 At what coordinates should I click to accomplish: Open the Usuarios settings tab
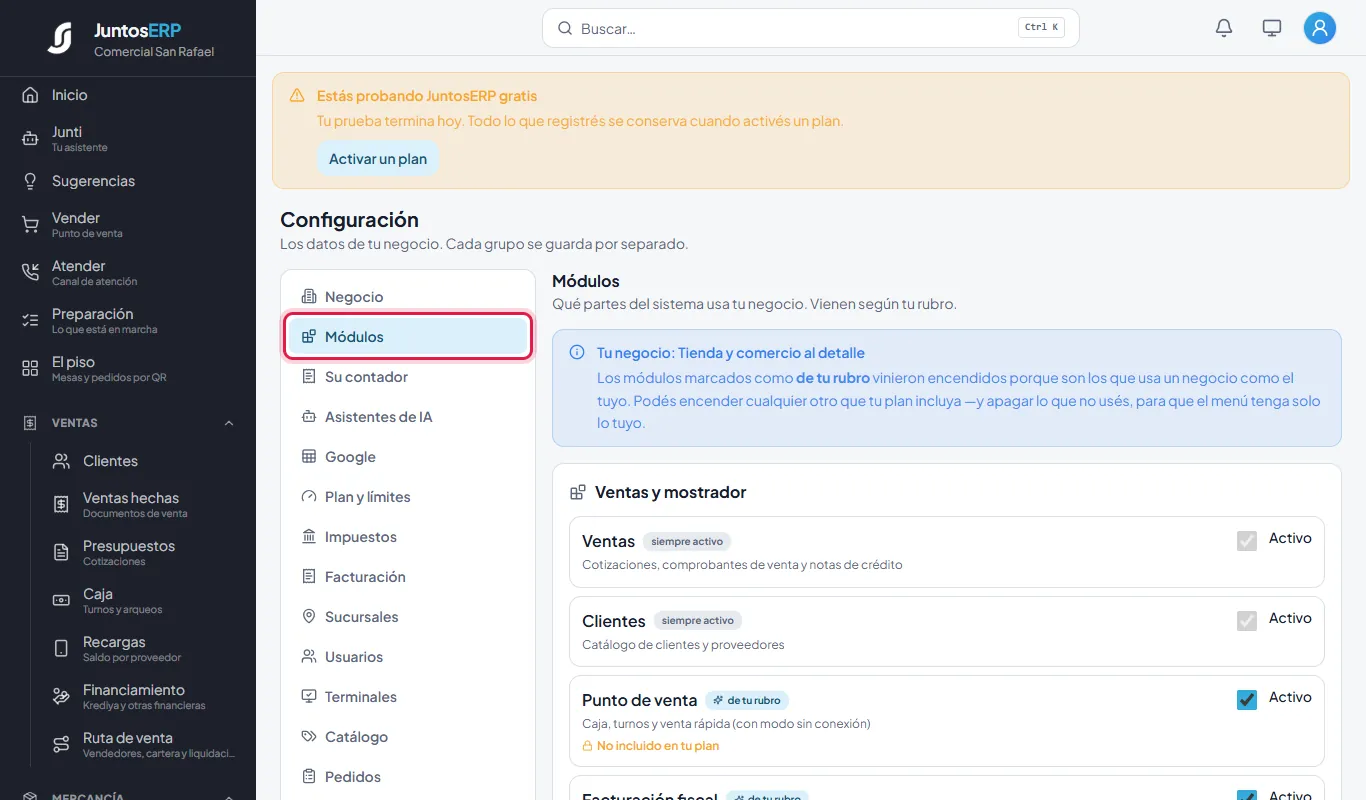408,657
